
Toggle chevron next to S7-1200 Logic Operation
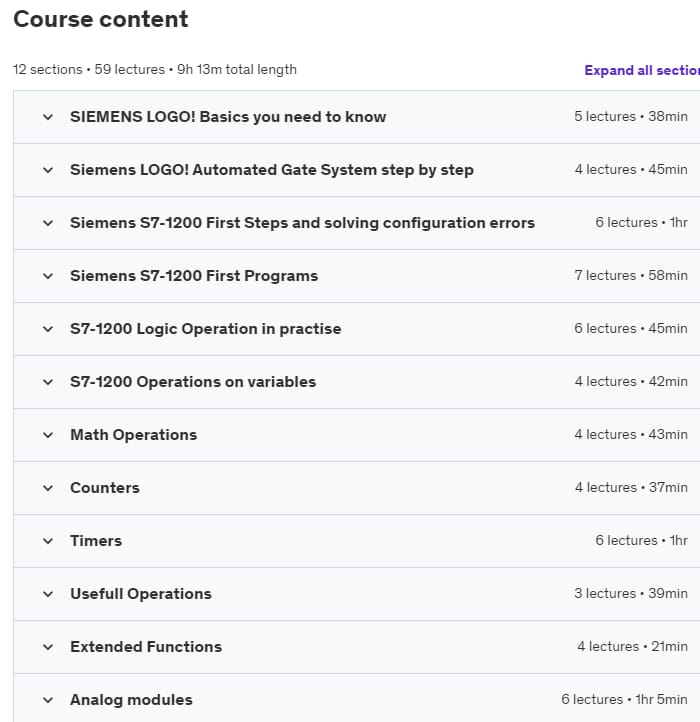click(47, 329)
